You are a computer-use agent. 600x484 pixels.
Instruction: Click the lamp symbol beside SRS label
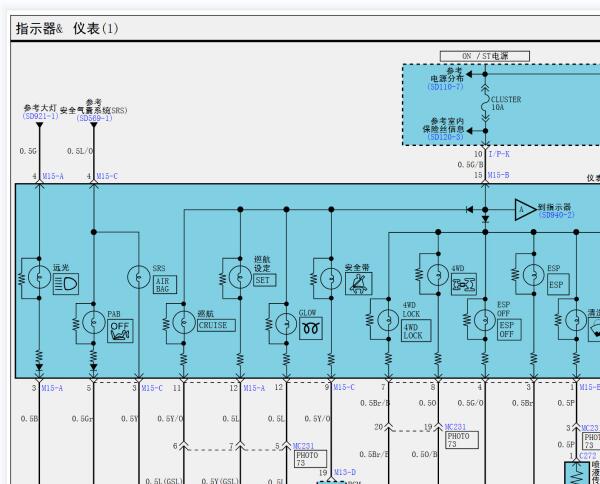(139, 277)
